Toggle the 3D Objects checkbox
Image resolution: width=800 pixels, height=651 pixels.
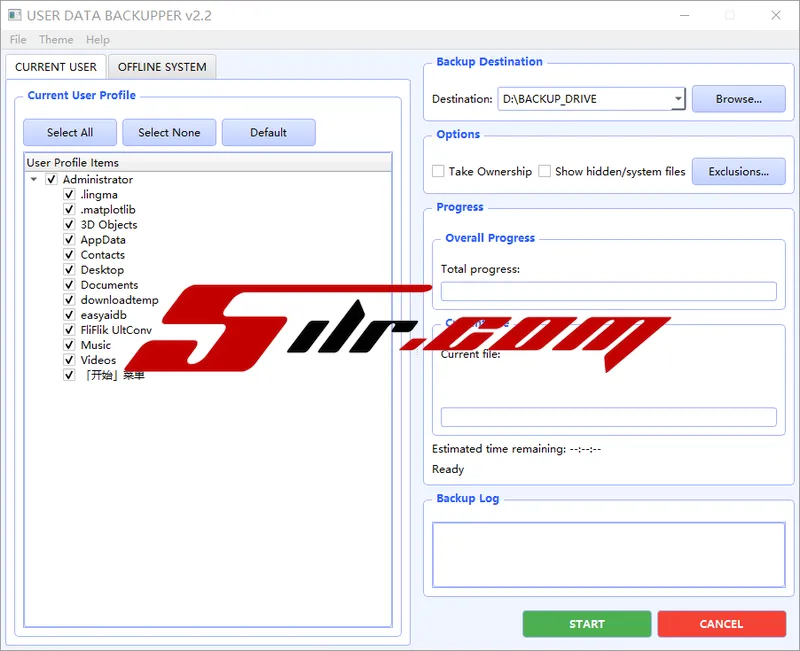pos(69,224)
